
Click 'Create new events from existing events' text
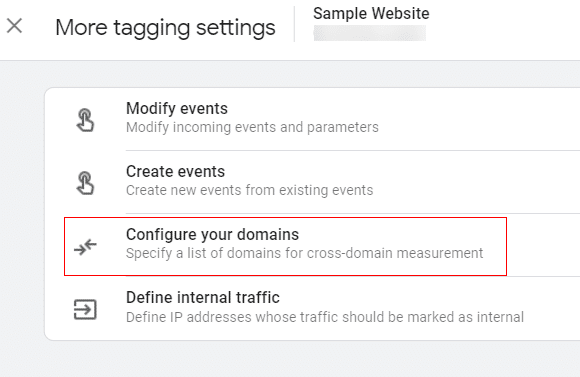(x=250, y=190)
